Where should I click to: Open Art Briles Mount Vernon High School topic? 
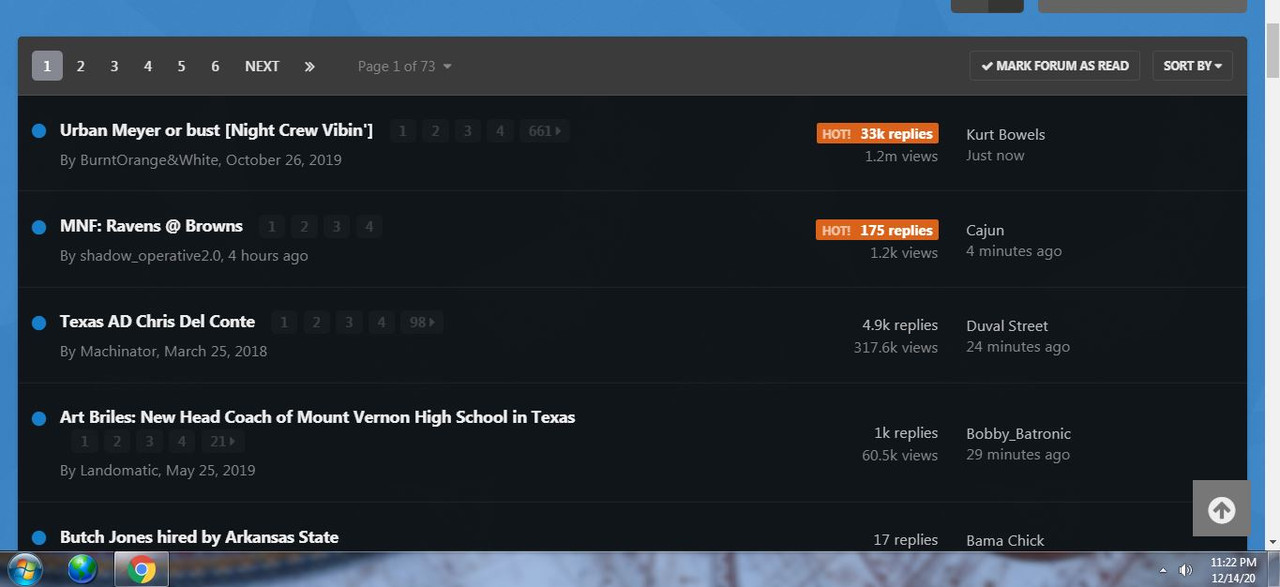point(317,417)
